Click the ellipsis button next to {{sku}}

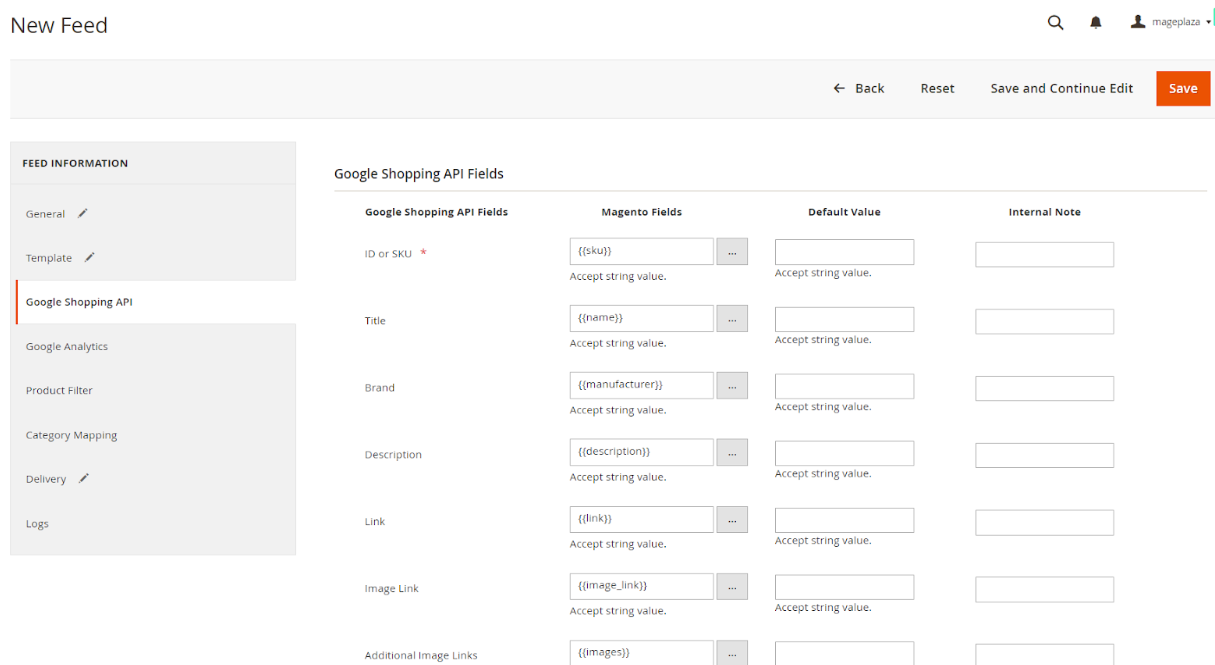pos(732,252)
